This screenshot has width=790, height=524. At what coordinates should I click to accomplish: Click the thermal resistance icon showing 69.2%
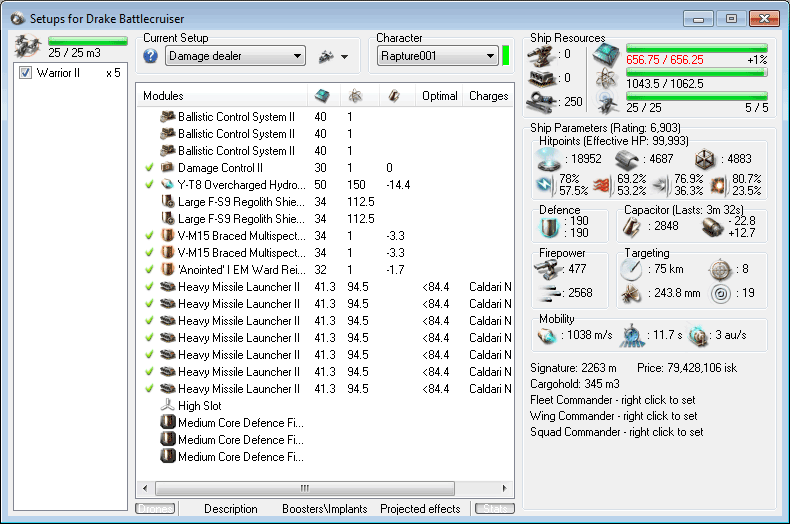[602, 185]
